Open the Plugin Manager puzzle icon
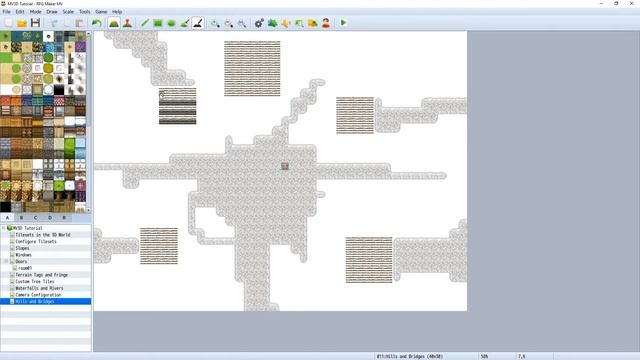The width and height of the screenshot is (640, 360). coord(273,23)
